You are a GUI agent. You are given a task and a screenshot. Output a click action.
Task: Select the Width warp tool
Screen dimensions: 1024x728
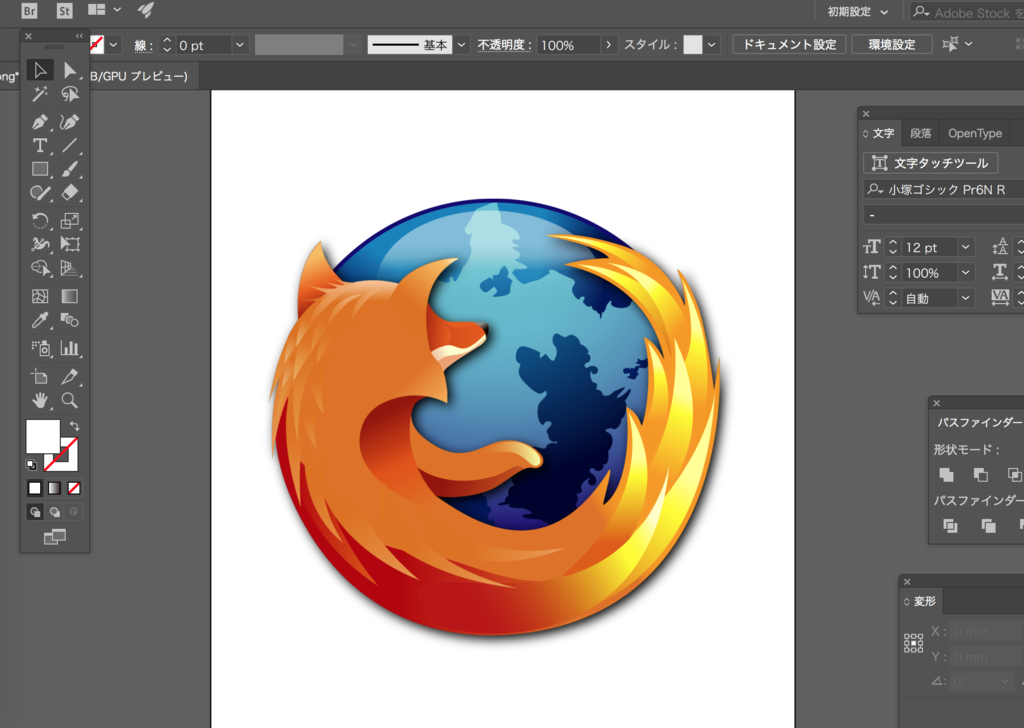coord(40,244)
